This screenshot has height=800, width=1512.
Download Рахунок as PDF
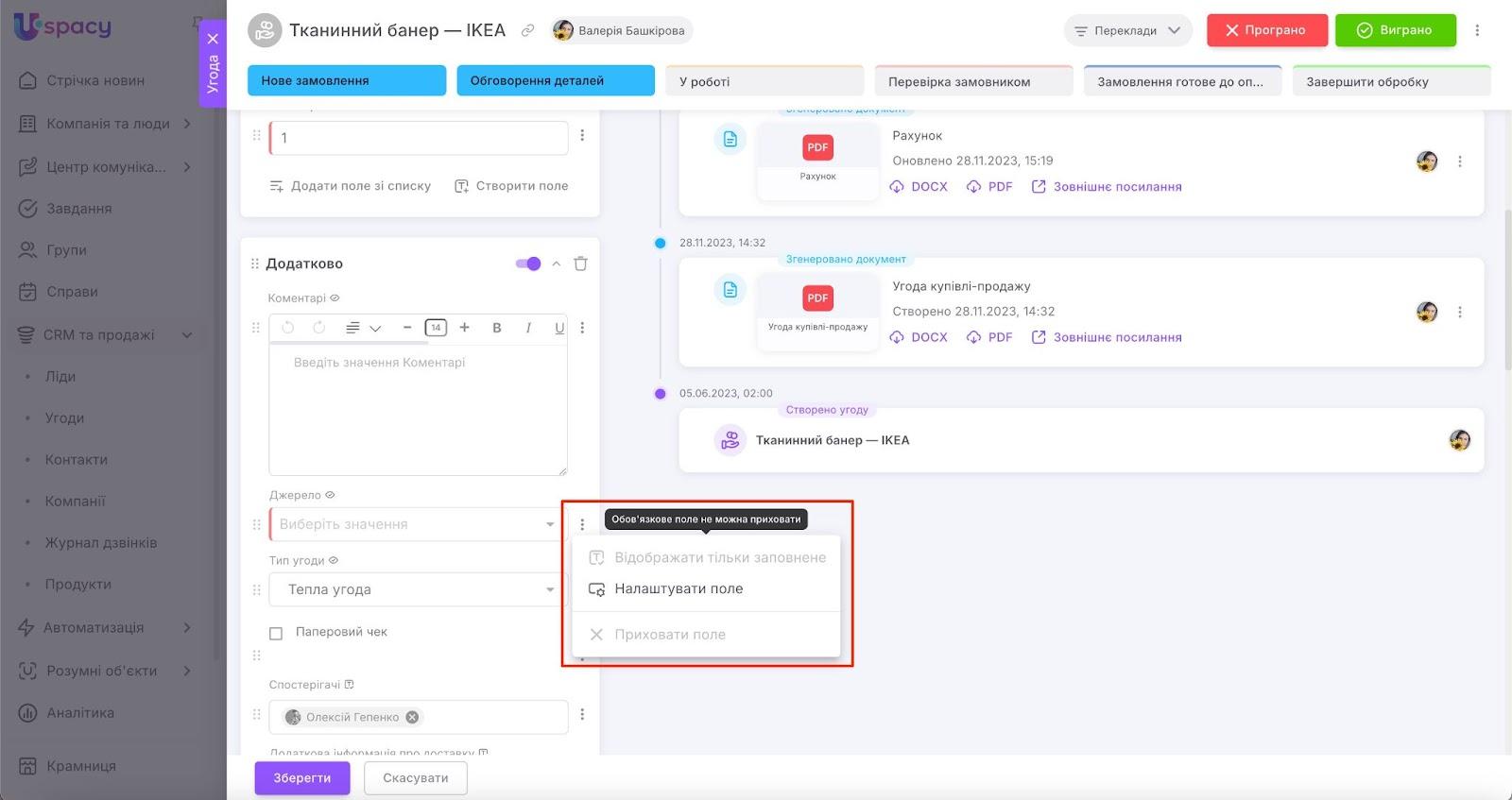click(989, 187)
